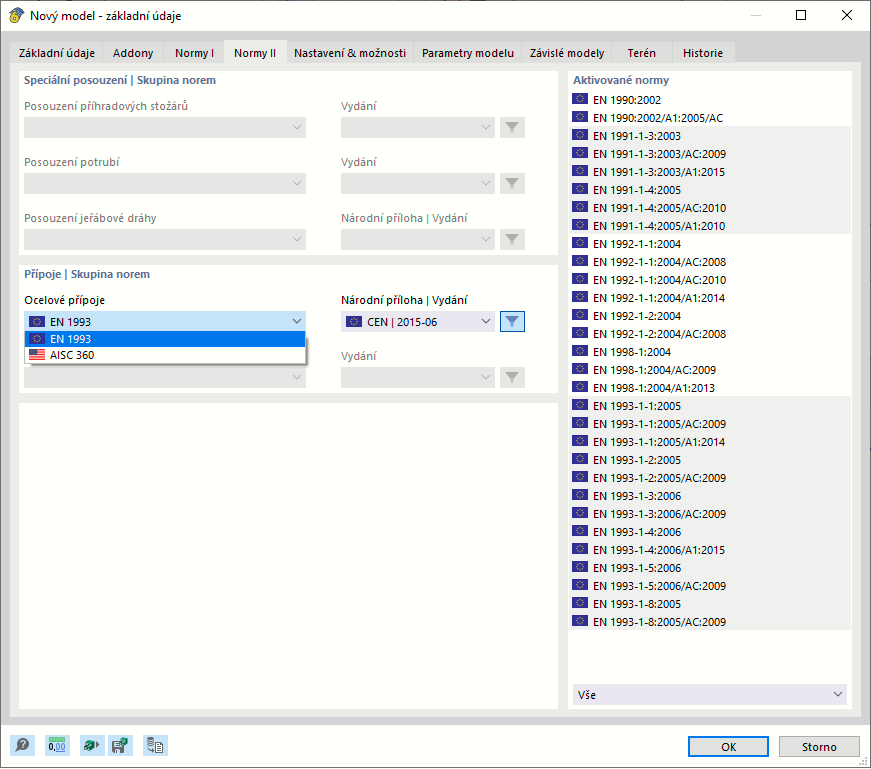Cancel the dialog with Storno

pos(819,746)
